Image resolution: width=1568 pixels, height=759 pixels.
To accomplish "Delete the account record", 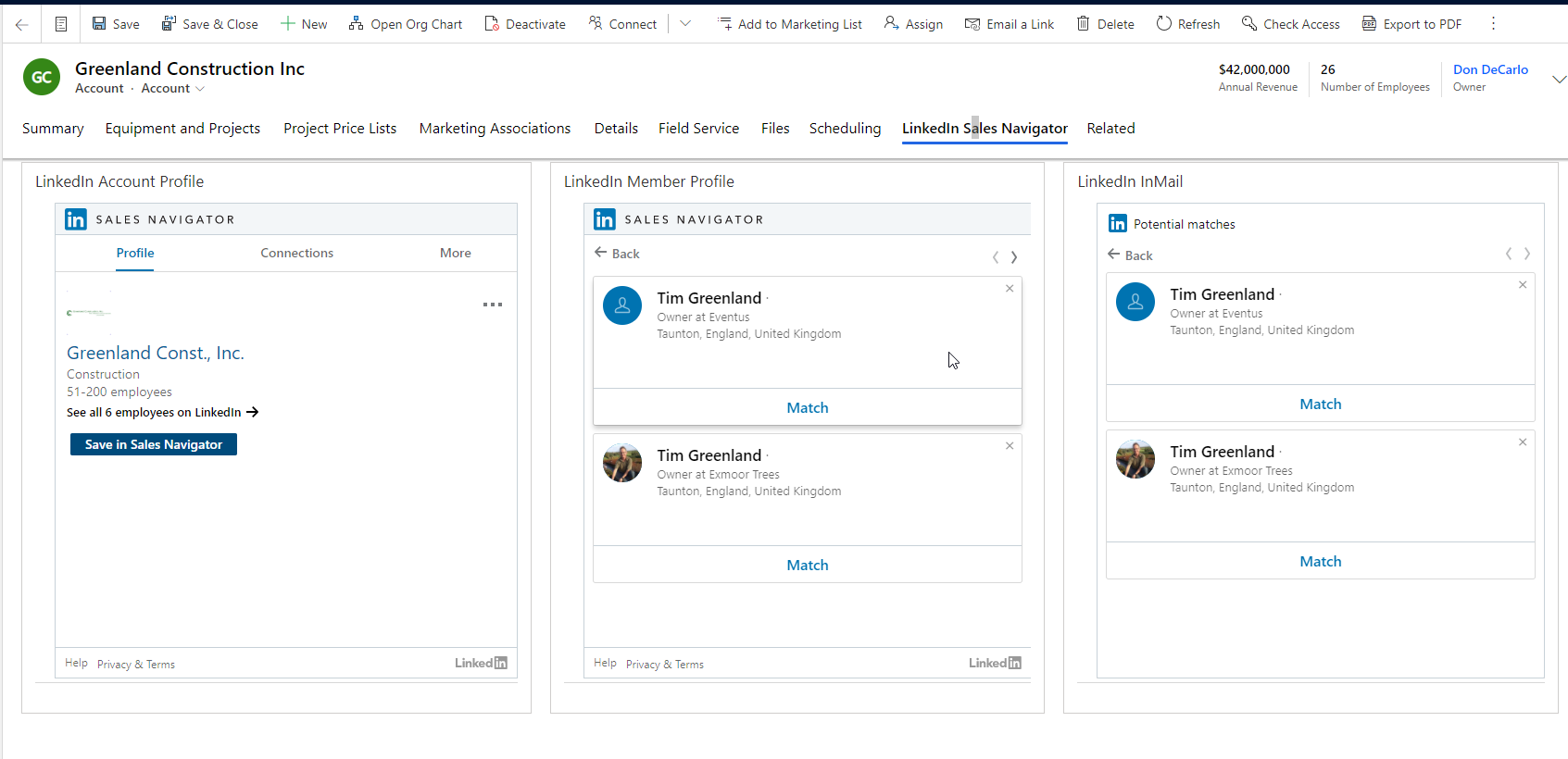I will click(1105, 24).
